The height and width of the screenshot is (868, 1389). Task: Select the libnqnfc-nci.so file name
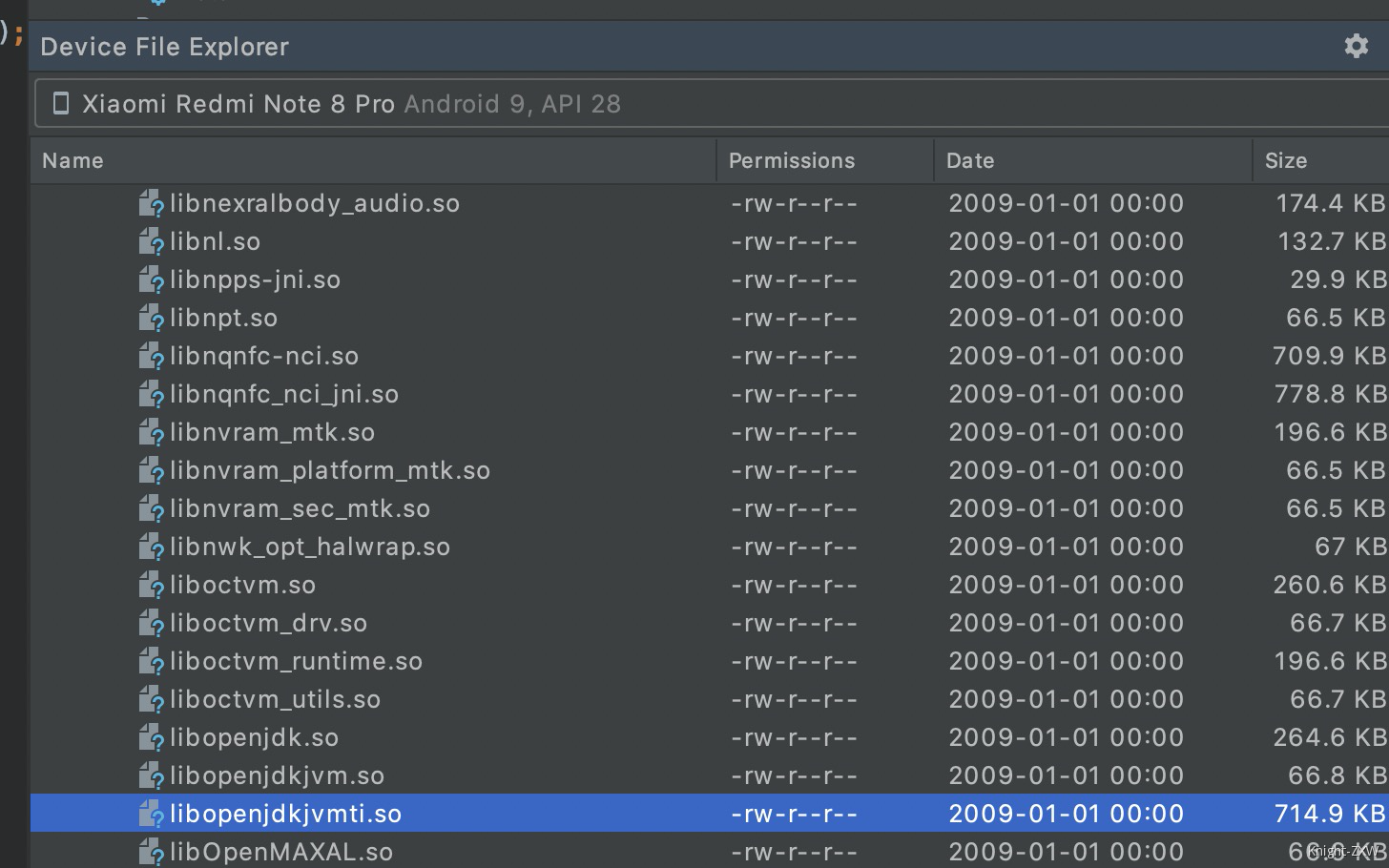point(264,356)
